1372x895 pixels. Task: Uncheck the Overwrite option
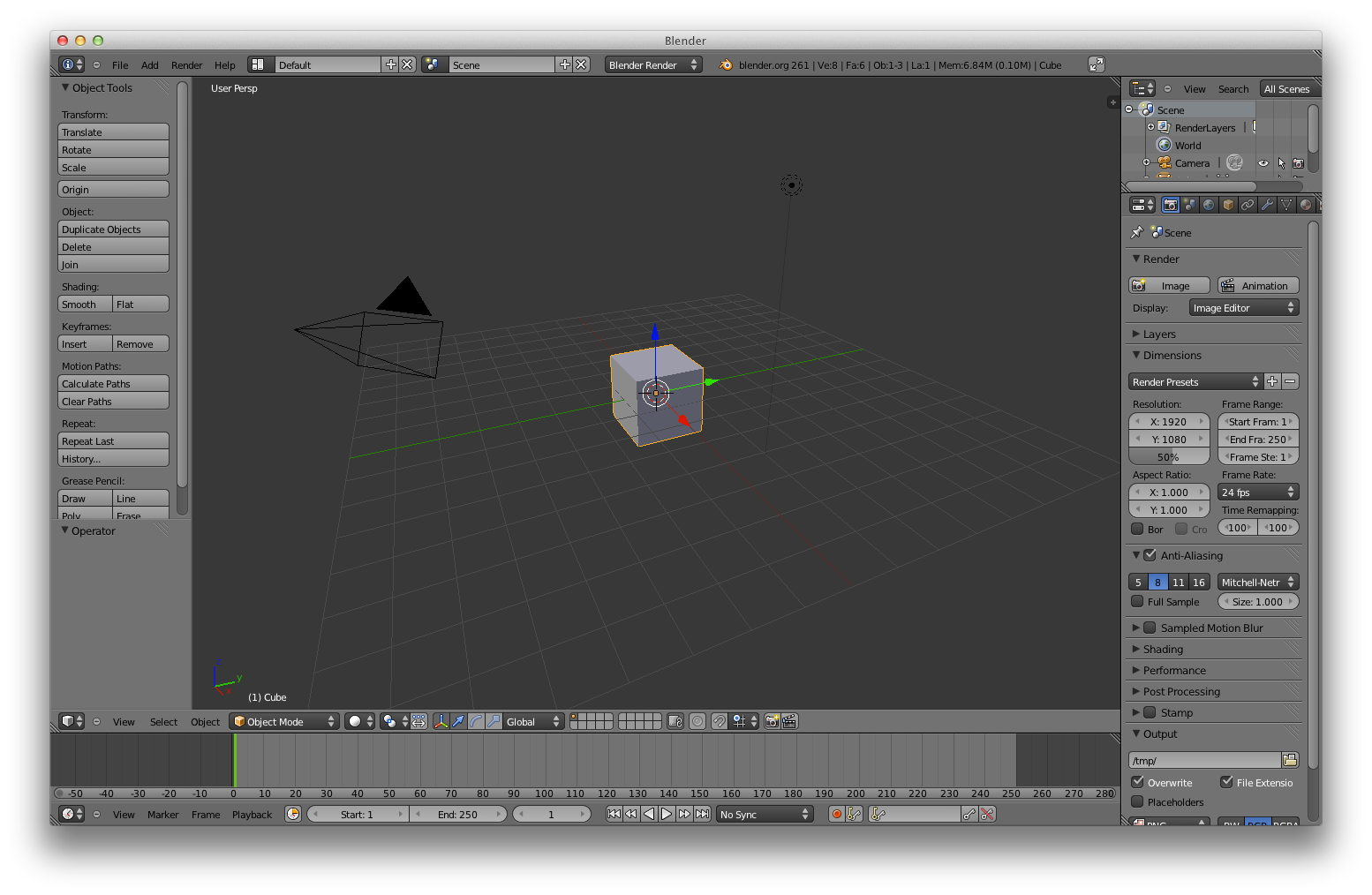click(x=1137, y=782)
